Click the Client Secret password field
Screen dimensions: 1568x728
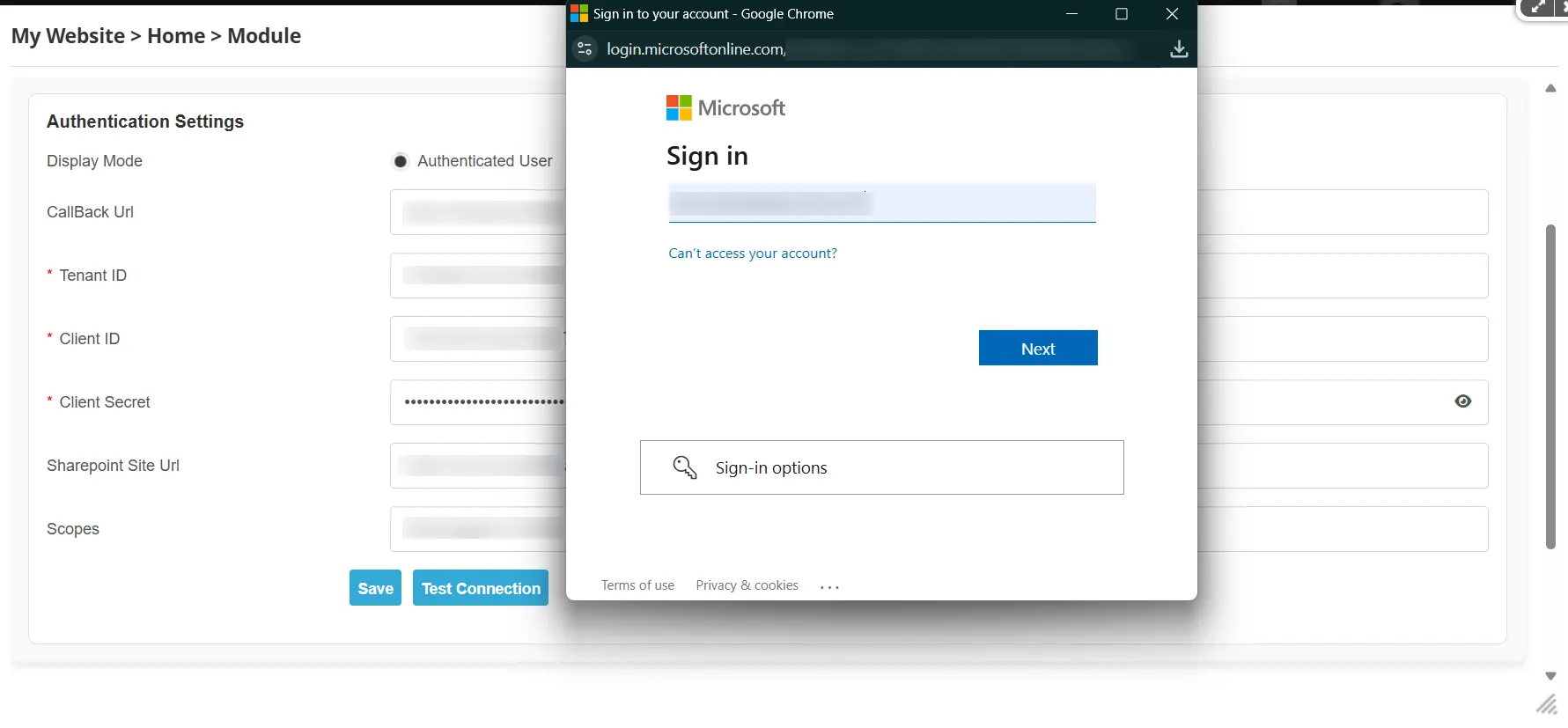(x=939, y=402)
